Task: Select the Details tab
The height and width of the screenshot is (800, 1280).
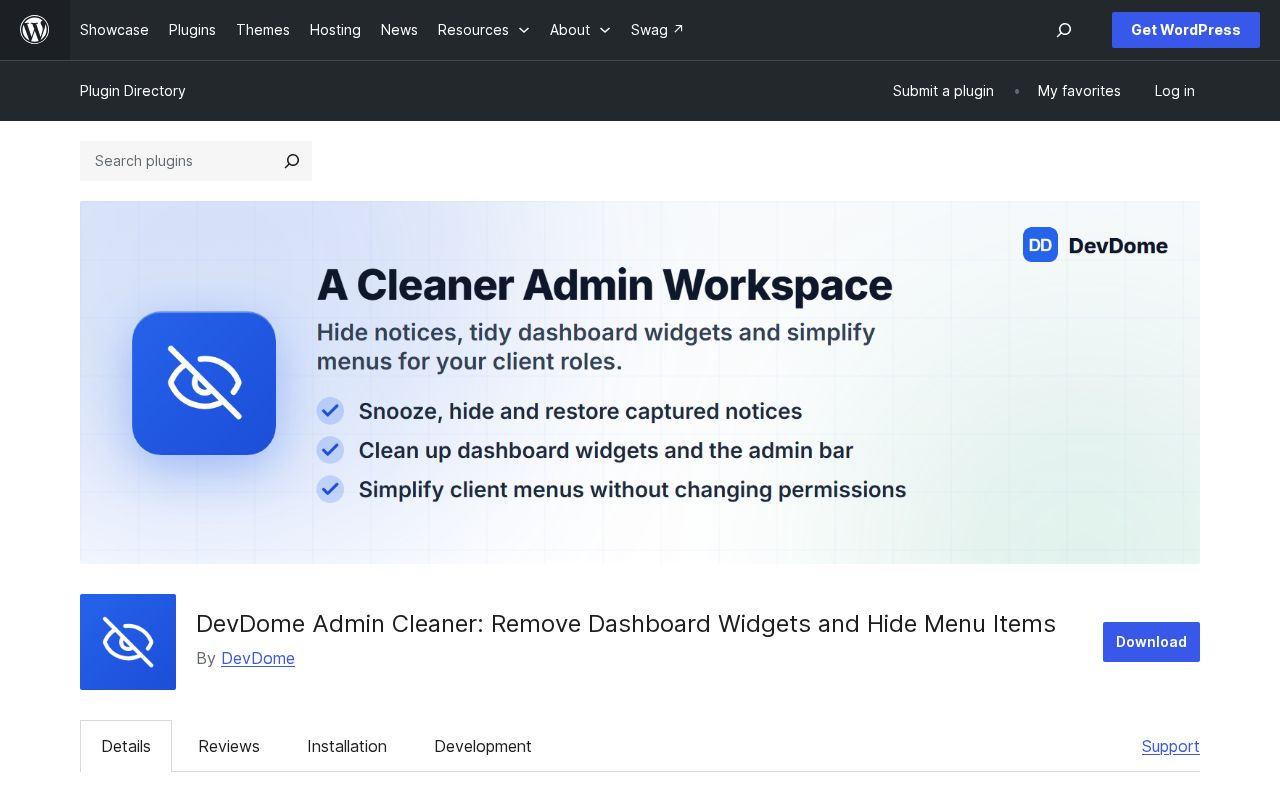Action: [126, 746]
